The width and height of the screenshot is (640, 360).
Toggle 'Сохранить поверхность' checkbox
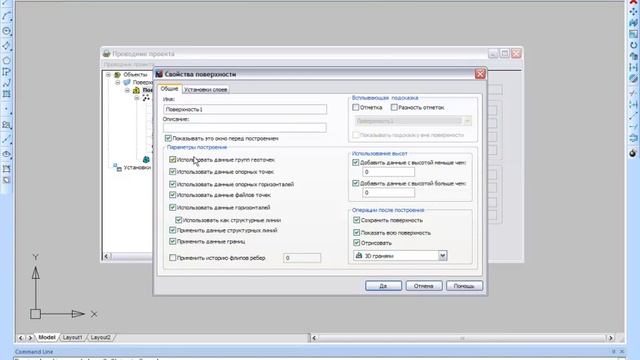[356, 220]
